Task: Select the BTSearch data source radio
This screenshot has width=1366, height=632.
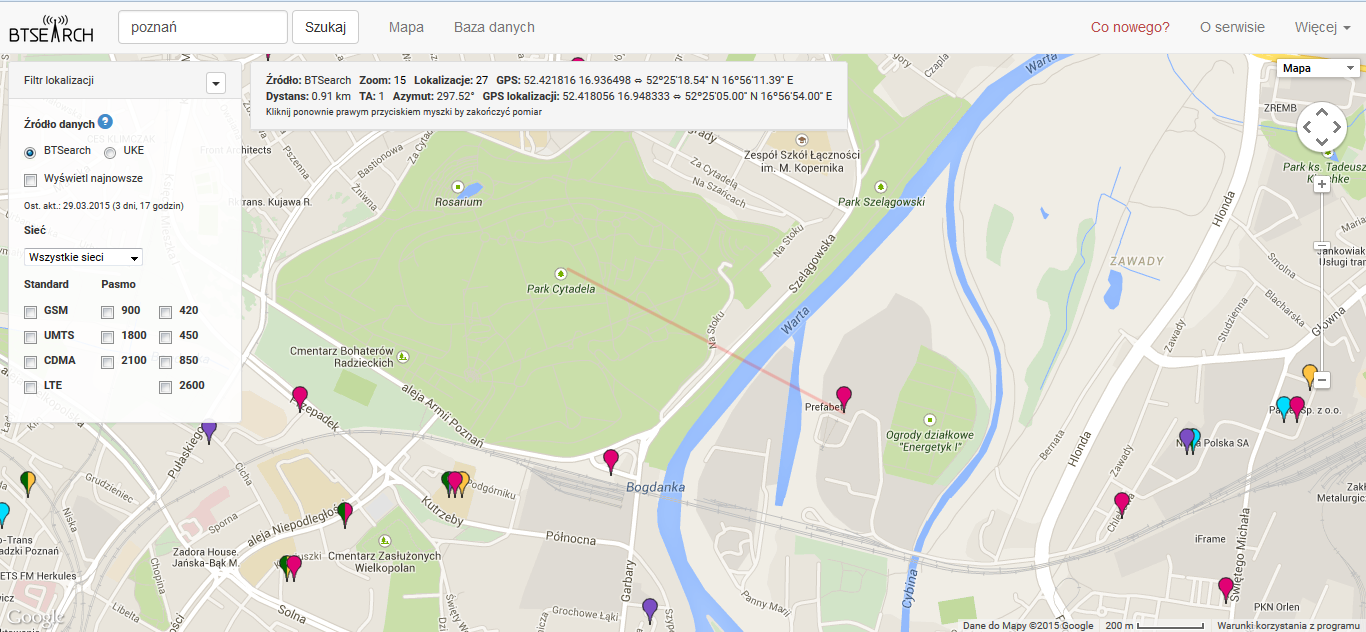Action: [30, 152]
